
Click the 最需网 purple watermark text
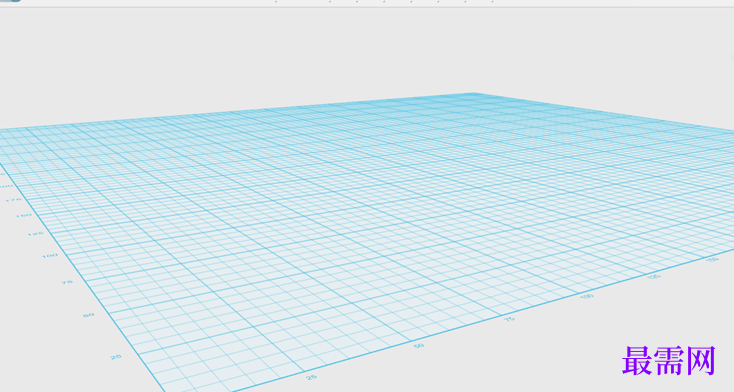click(668, 361)
